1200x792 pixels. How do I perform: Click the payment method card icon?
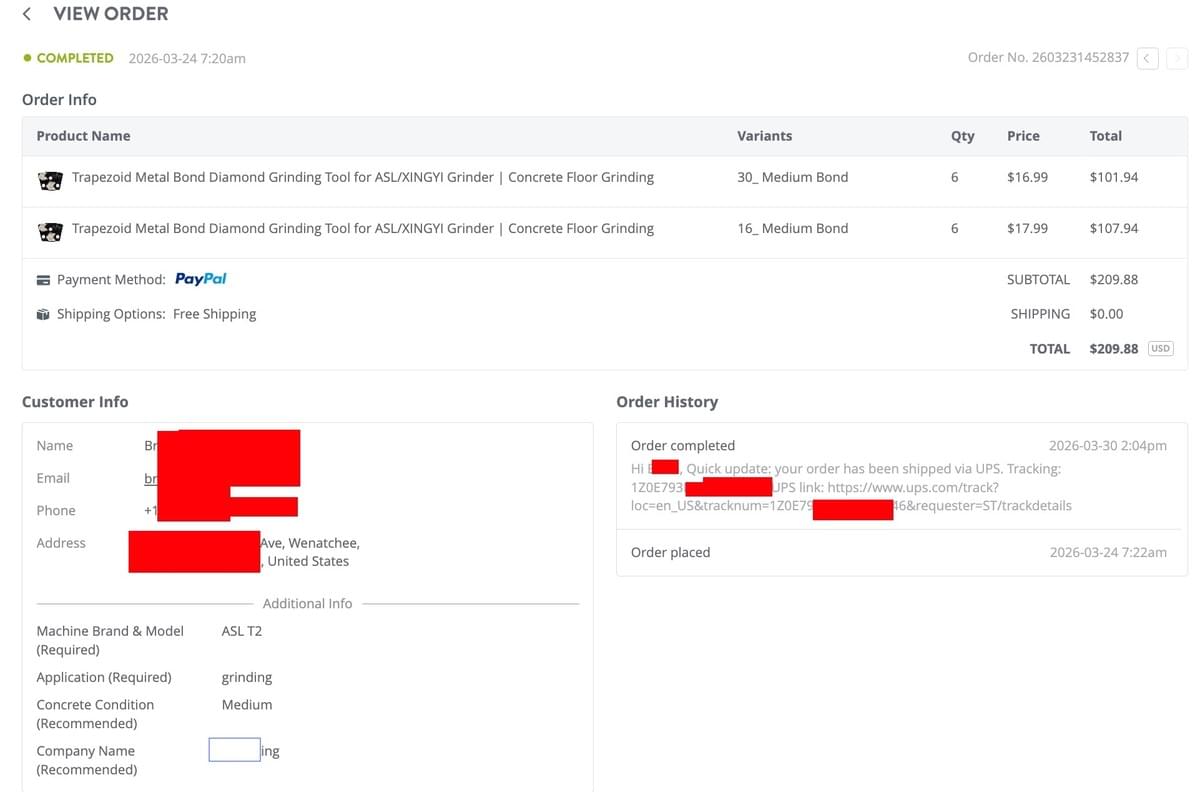43,280
